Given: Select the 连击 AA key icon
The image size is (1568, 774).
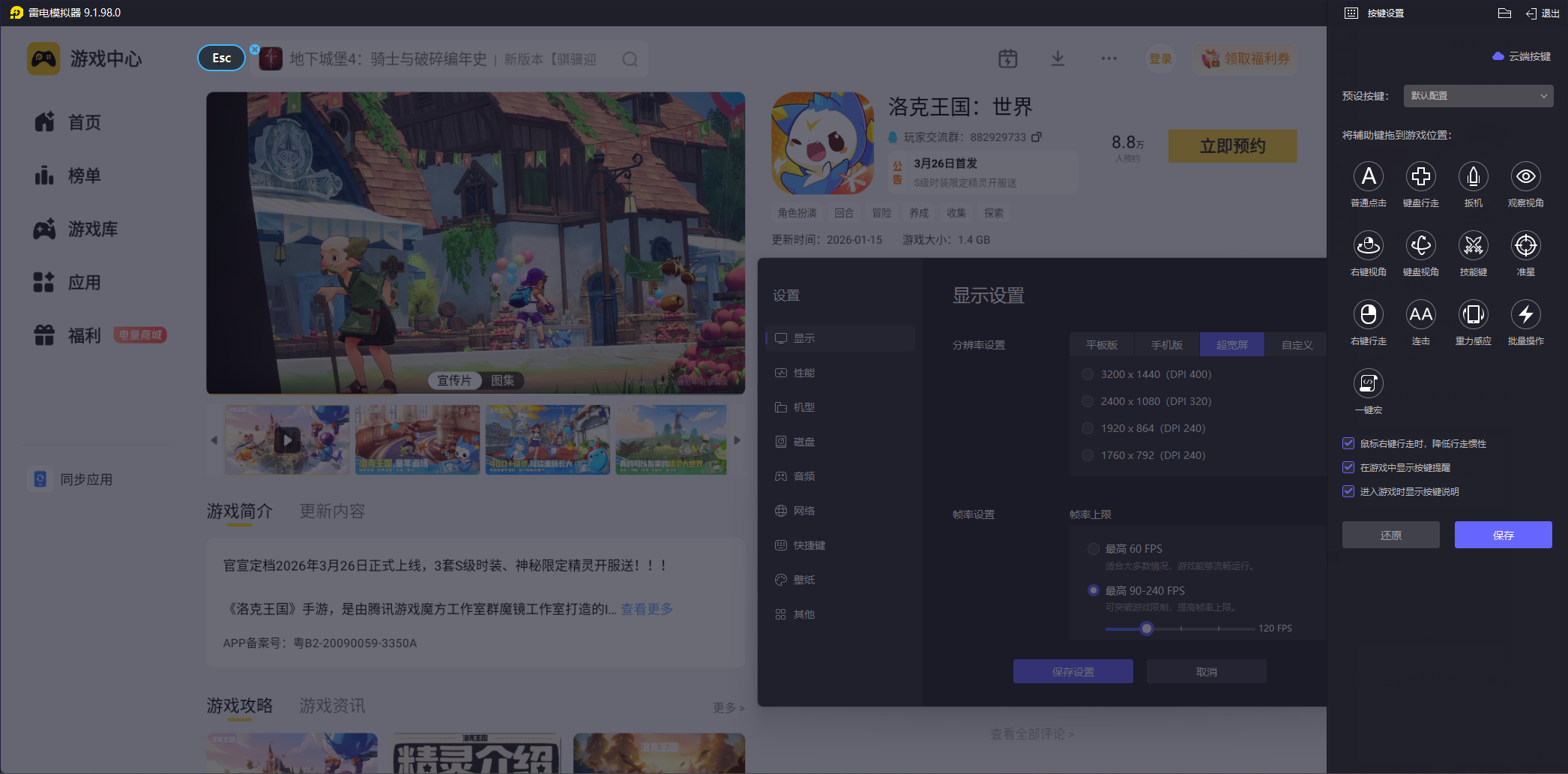Looking at the screenshot, I should [x=1420, y=315].
